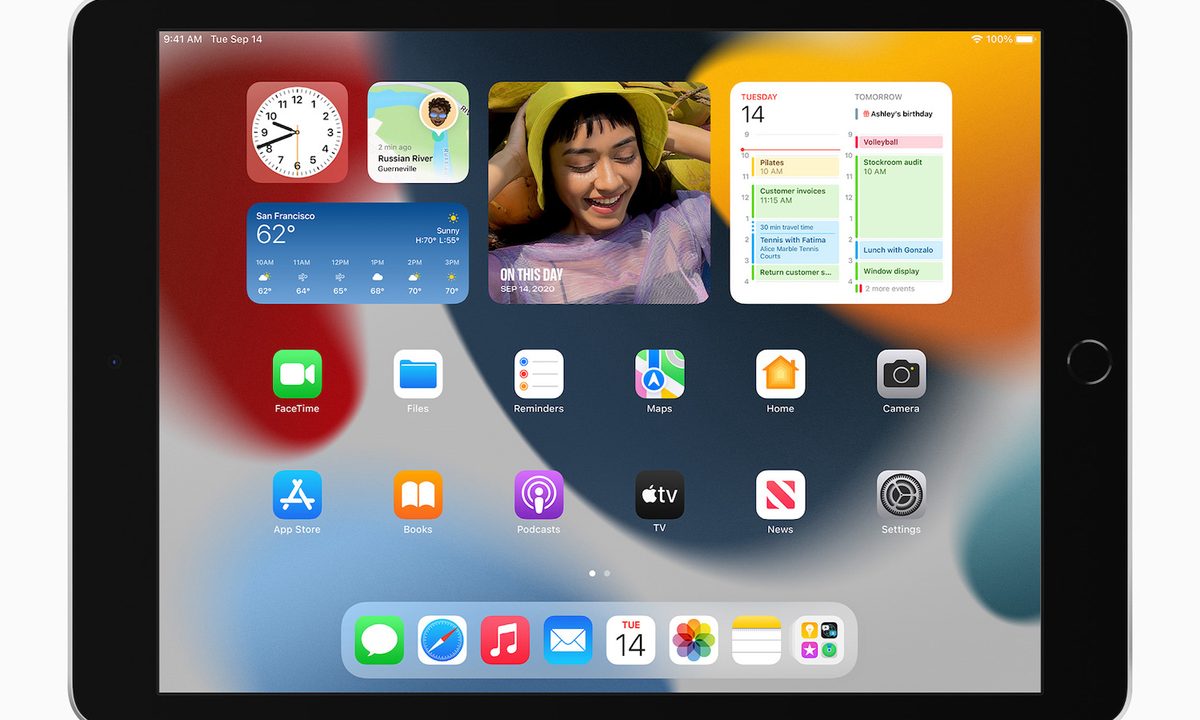Switch to the second home screen page dot

[x=607, y=574]
